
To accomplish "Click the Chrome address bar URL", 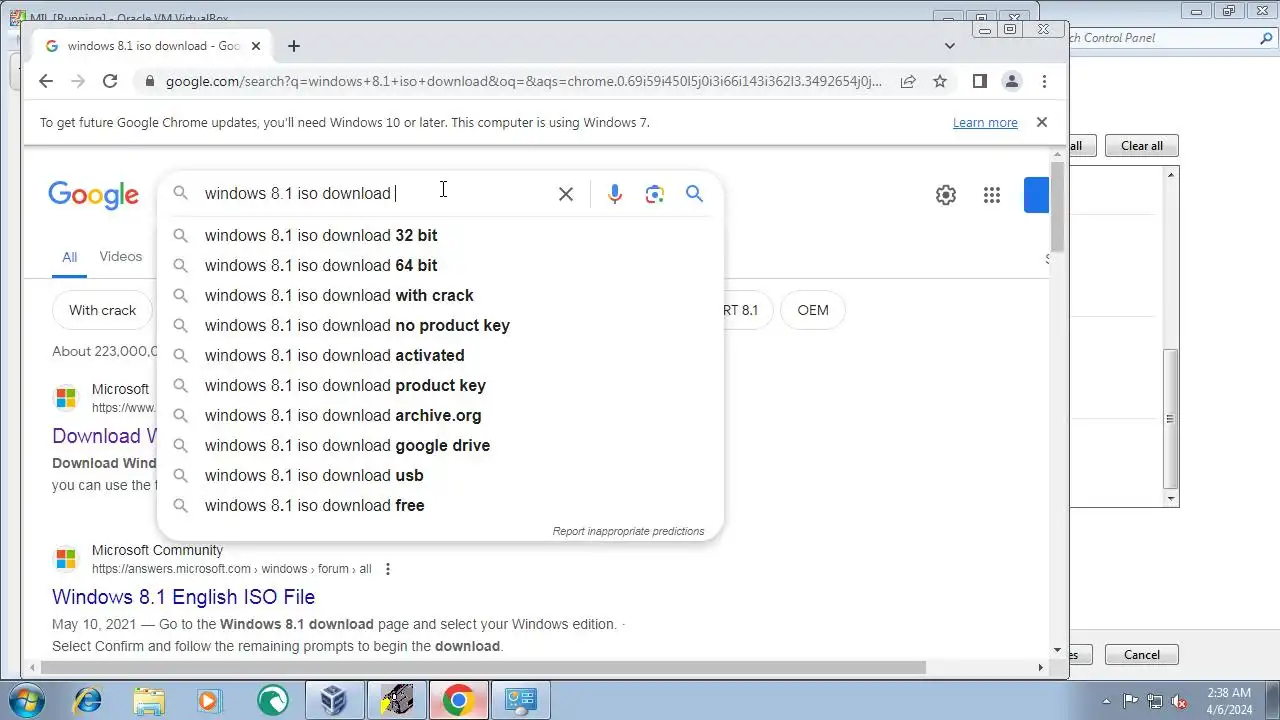I will (524, 81).
